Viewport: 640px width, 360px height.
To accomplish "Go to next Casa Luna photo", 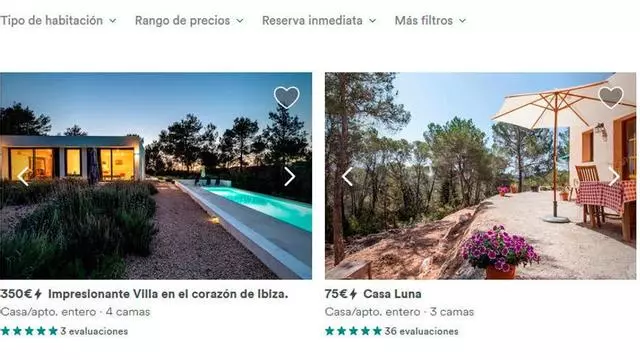I will click(x=614, y=176).
